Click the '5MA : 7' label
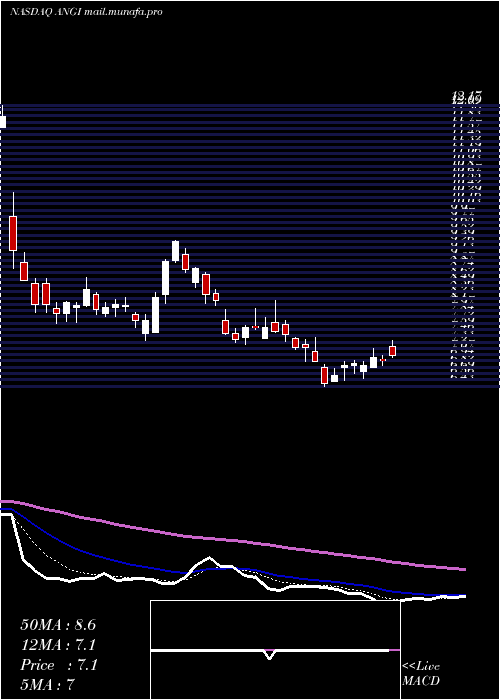500x700 pixels. click(47, 684)
